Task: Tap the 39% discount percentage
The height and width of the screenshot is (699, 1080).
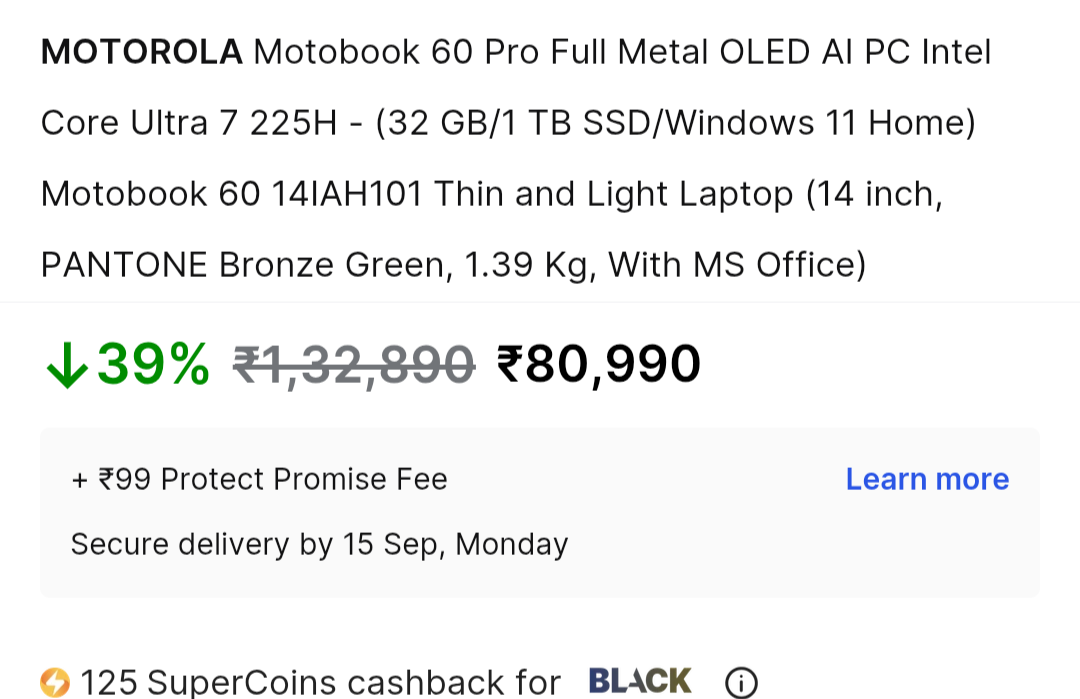Action: coord(154,364)
